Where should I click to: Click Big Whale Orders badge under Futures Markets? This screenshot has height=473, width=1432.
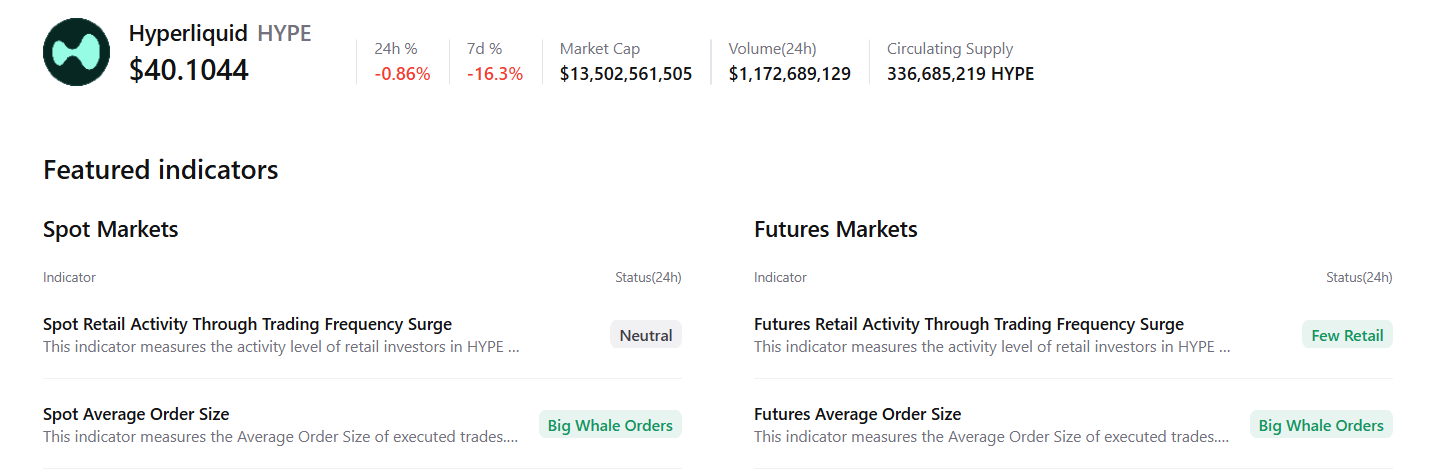point(1321,425)
